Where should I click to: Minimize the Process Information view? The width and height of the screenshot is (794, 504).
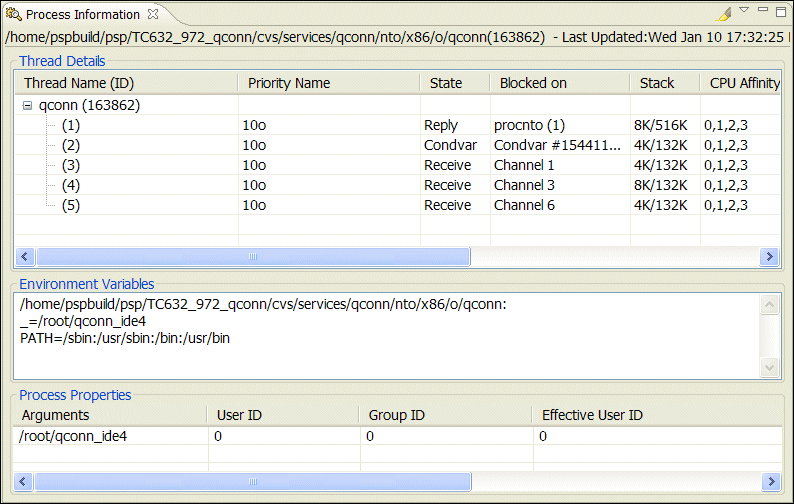(764, 11)
